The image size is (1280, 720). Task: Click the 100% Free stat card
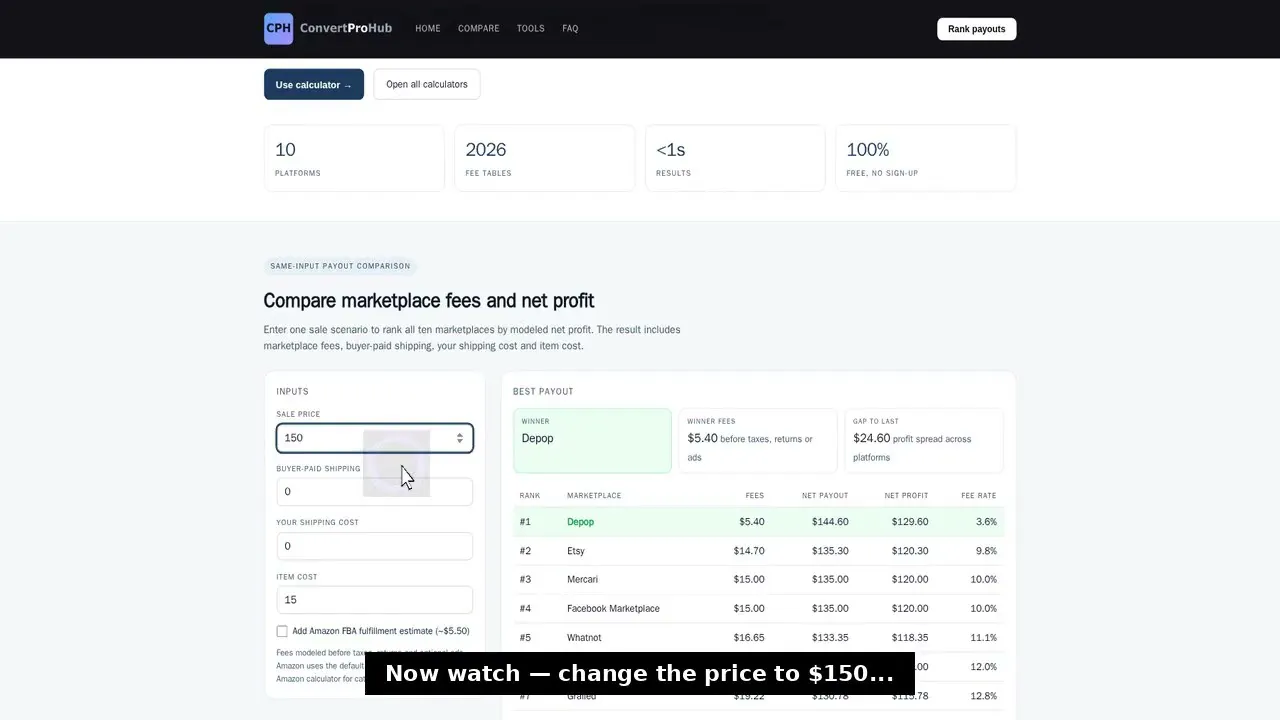point(926,158)
